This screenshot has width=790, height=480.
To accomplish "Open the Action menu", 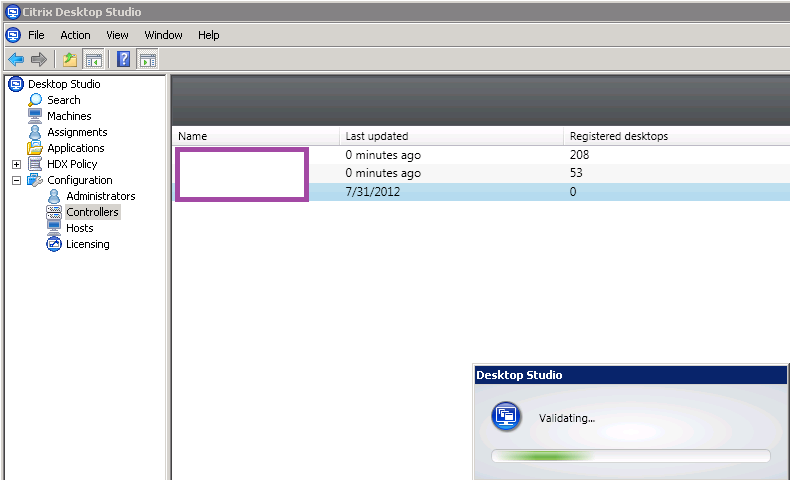I will [x=76, y=35].
